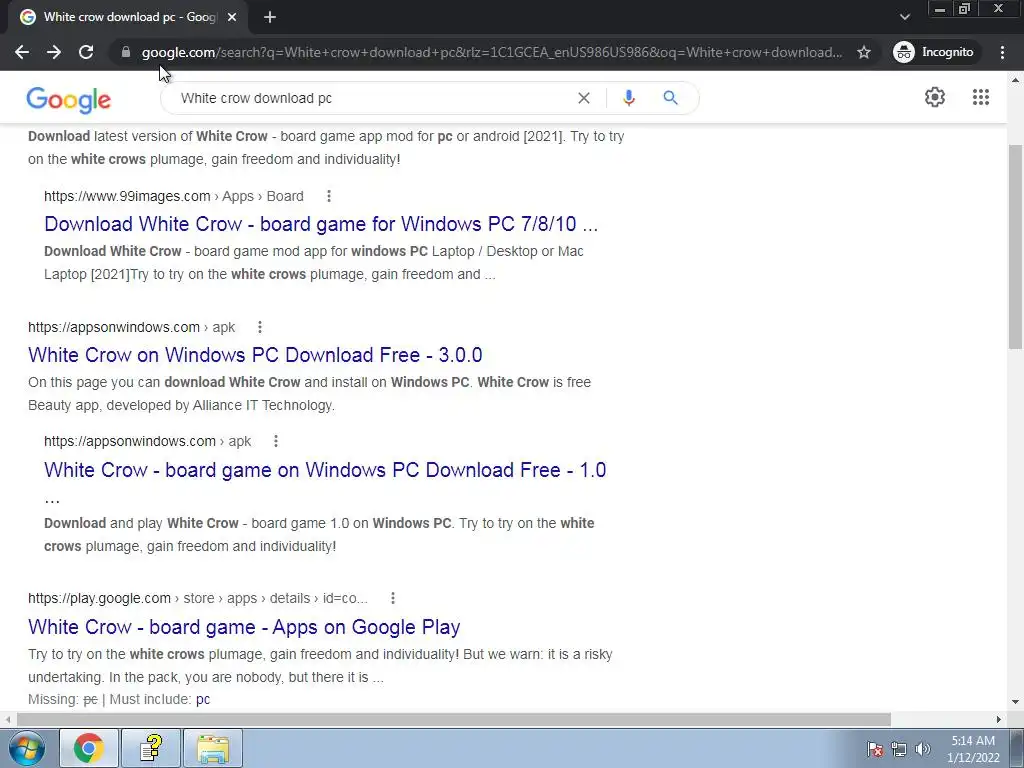The height and width of the screenshot is (768, 1024).
Task: Go forward to the next page
Action: pyautogui.click(x=54, y=52)
